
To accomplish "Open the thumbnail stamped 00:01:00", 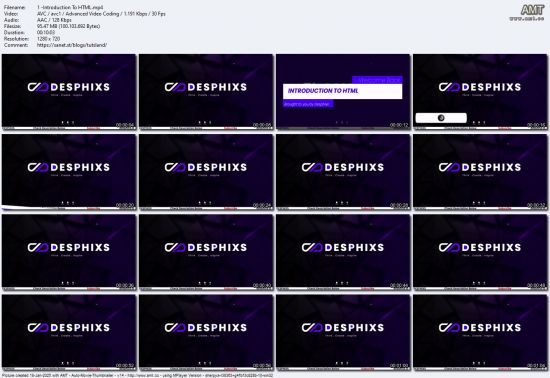I will [343, 332].
